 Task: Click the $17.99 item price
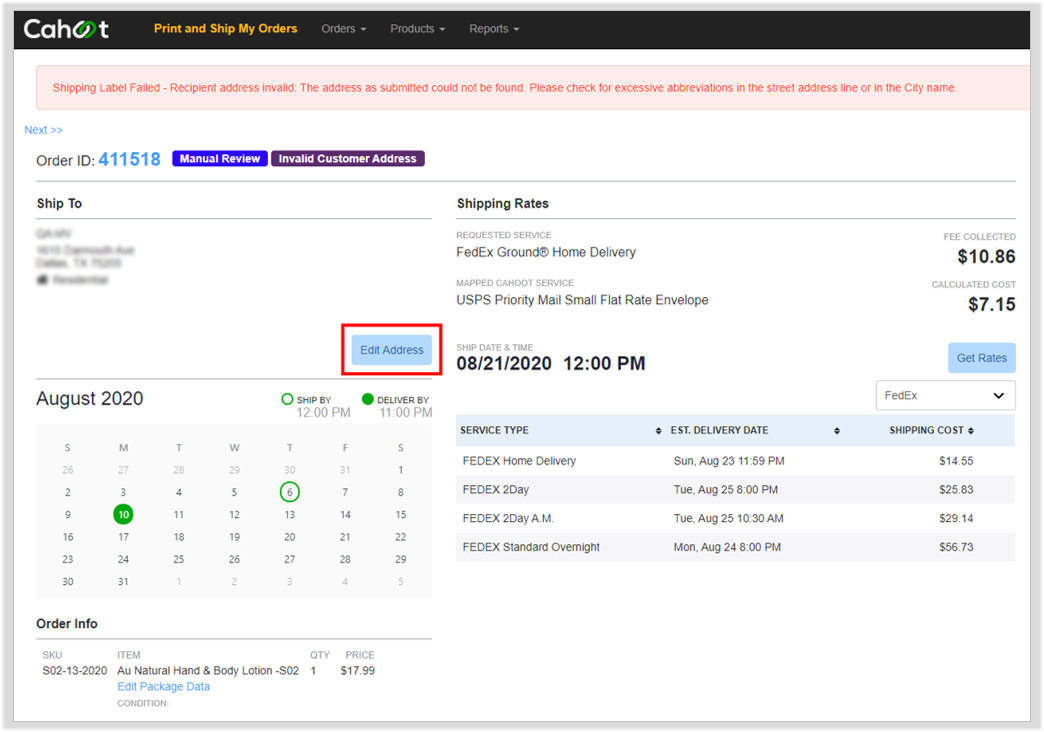[358, 671]
